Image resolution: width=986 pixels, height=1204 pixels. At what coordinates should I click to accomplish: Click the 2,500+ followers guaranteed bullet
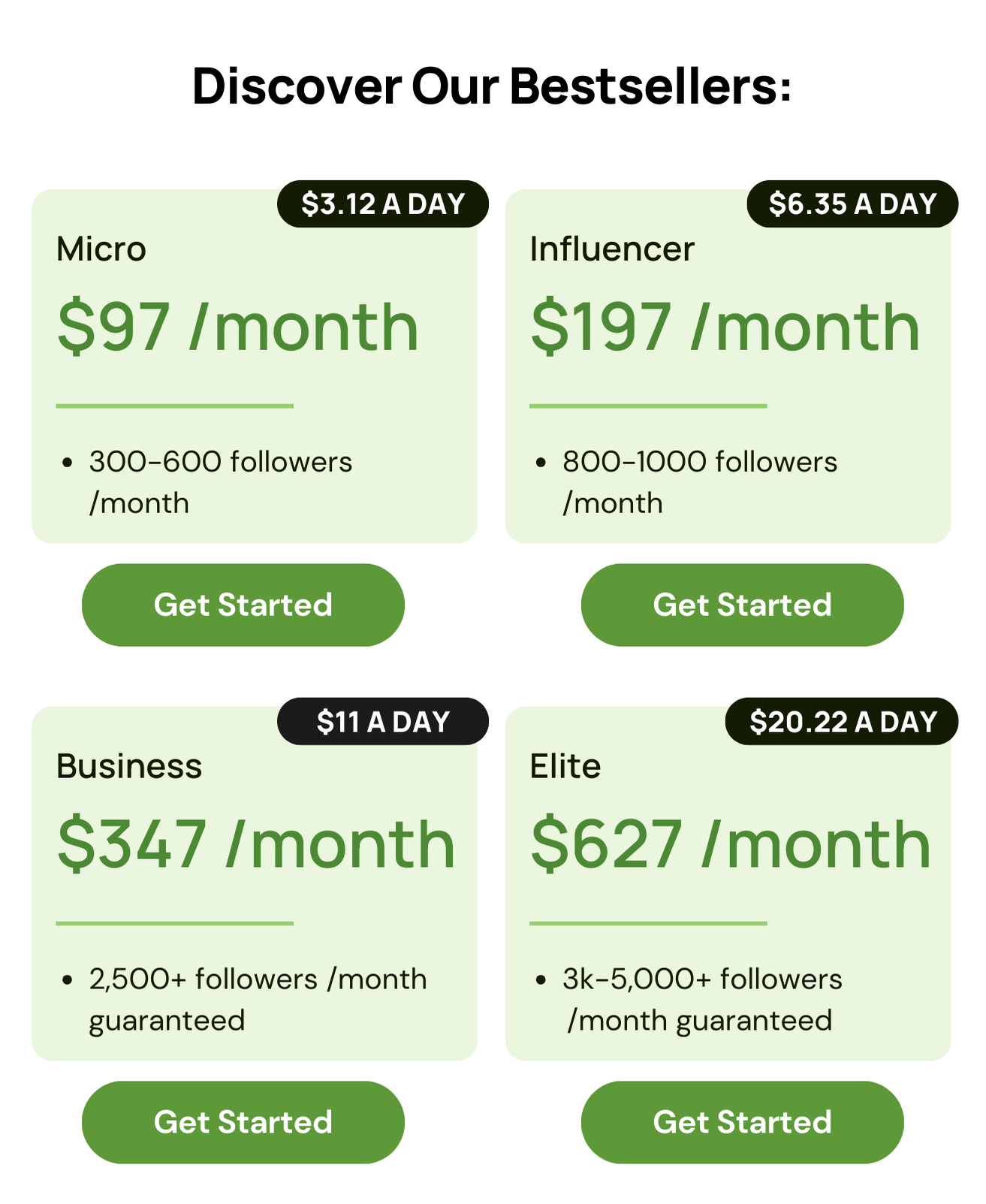[x=257, y=999]
